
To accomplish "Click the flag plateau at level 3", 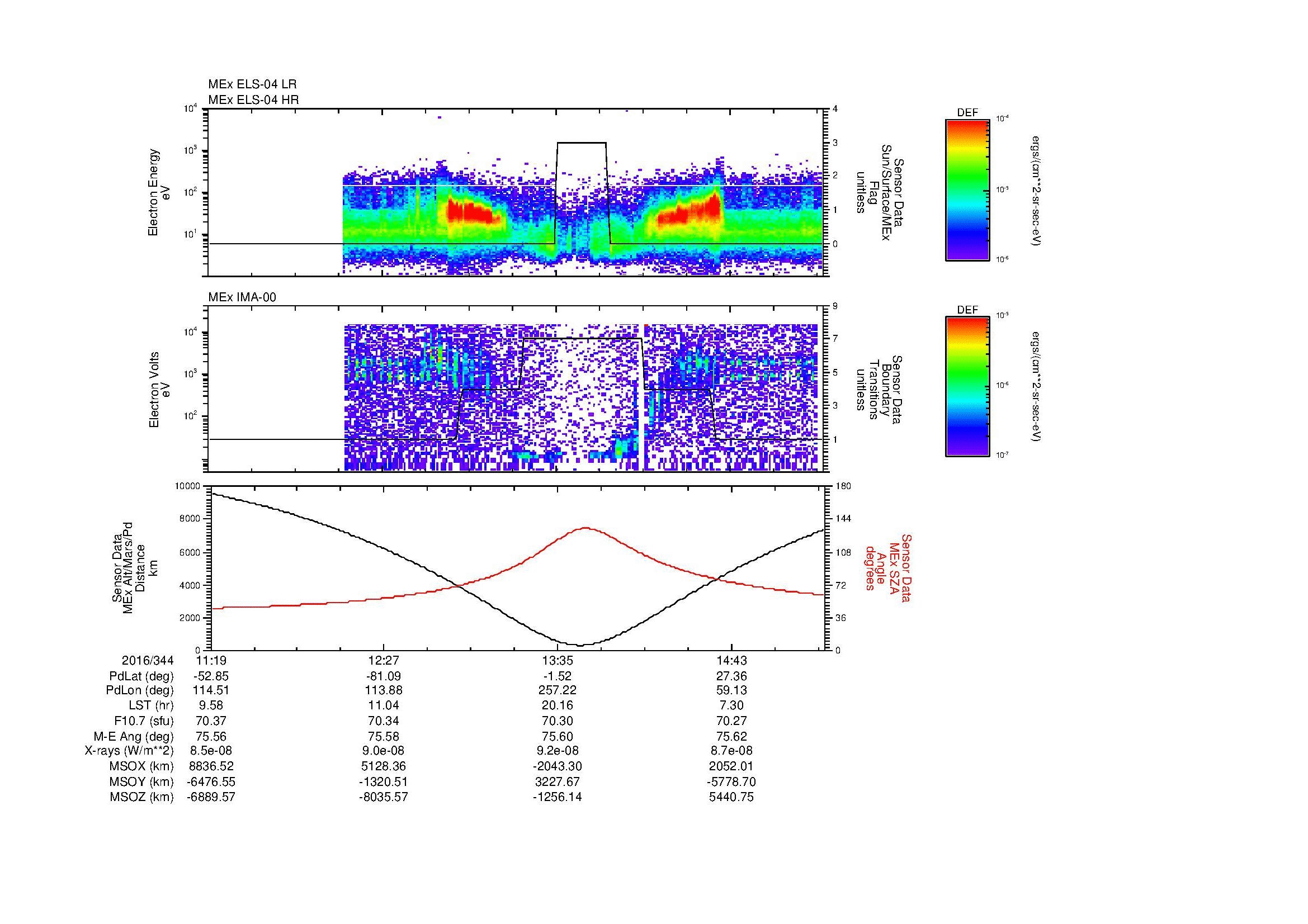I will 582,143.
